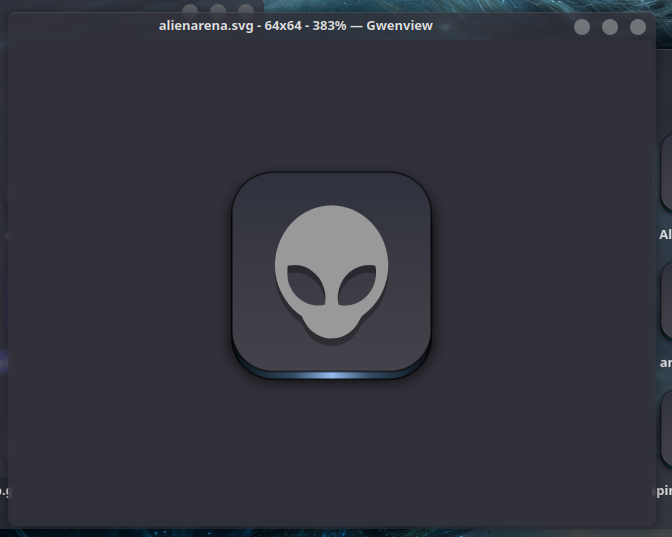Click the alienarena.svg filename in title bar
Viewport: 672px width, 537px height.
click(x=205, y=25)
